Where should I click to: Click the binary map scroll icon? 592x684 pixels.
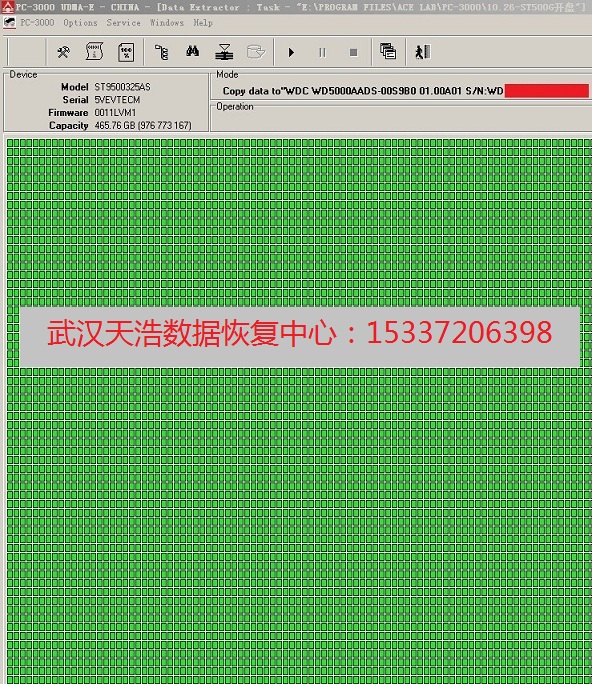pos(94,52)
